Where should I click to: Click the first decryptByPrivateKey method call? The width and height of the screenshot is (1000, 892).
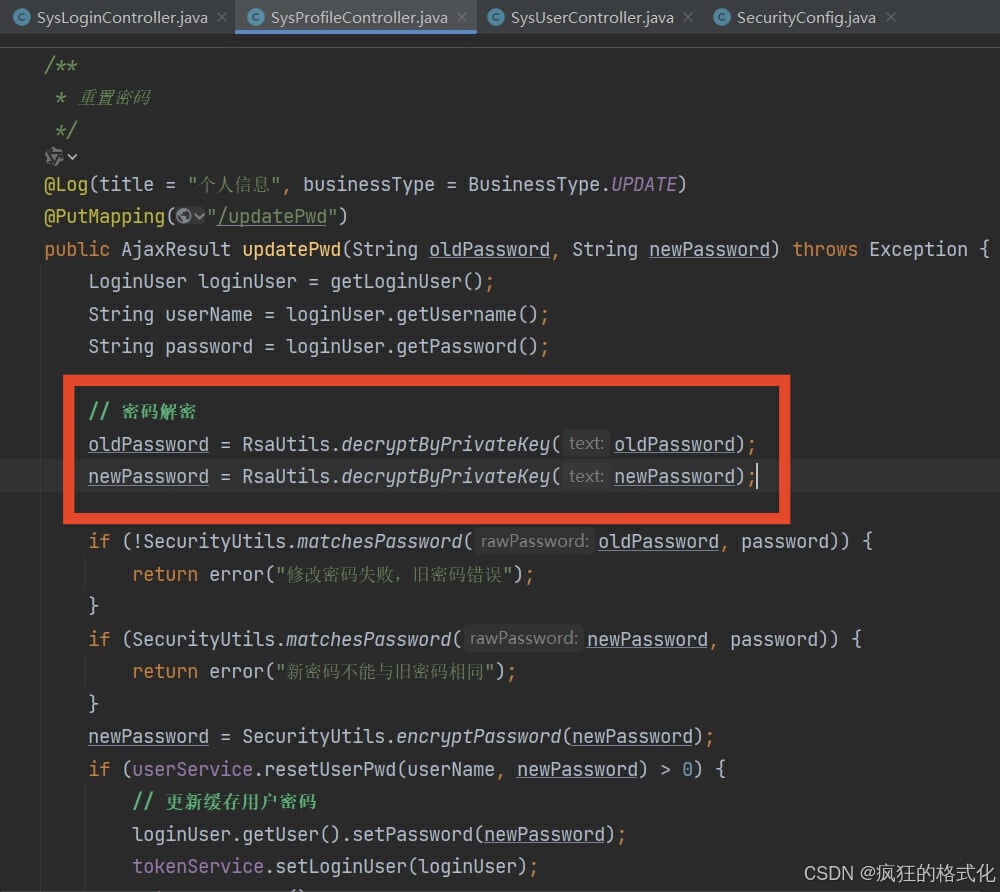[445, 444]
